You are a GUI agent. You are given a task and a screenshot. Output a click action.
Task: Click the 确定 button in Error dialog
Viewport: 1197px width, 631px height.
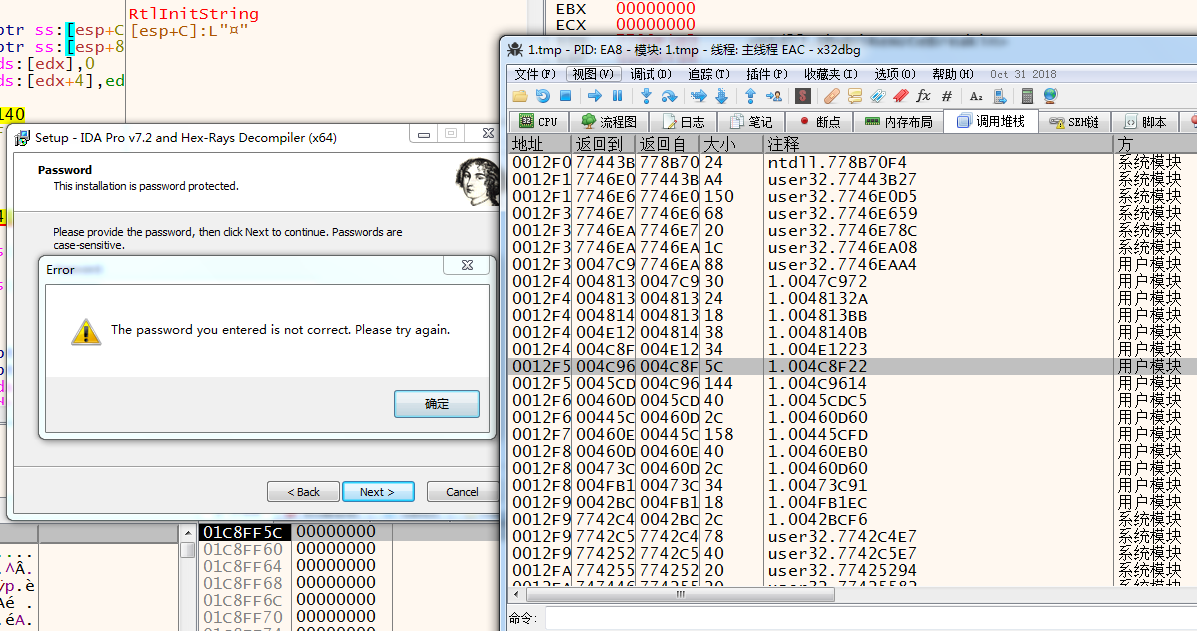(437, 404)
